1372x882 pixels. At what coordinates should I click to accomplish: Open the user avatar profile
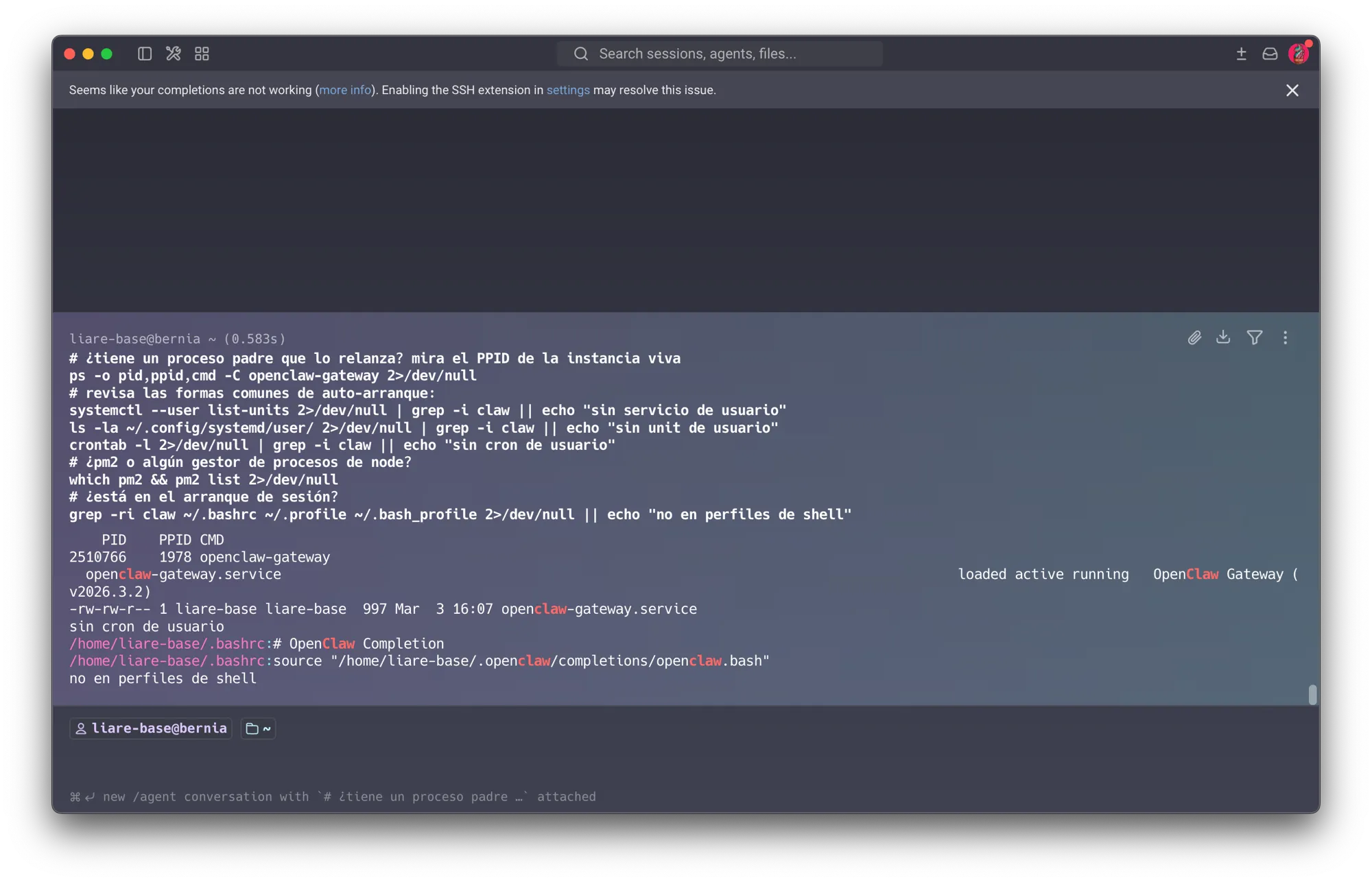[1299, 53]
